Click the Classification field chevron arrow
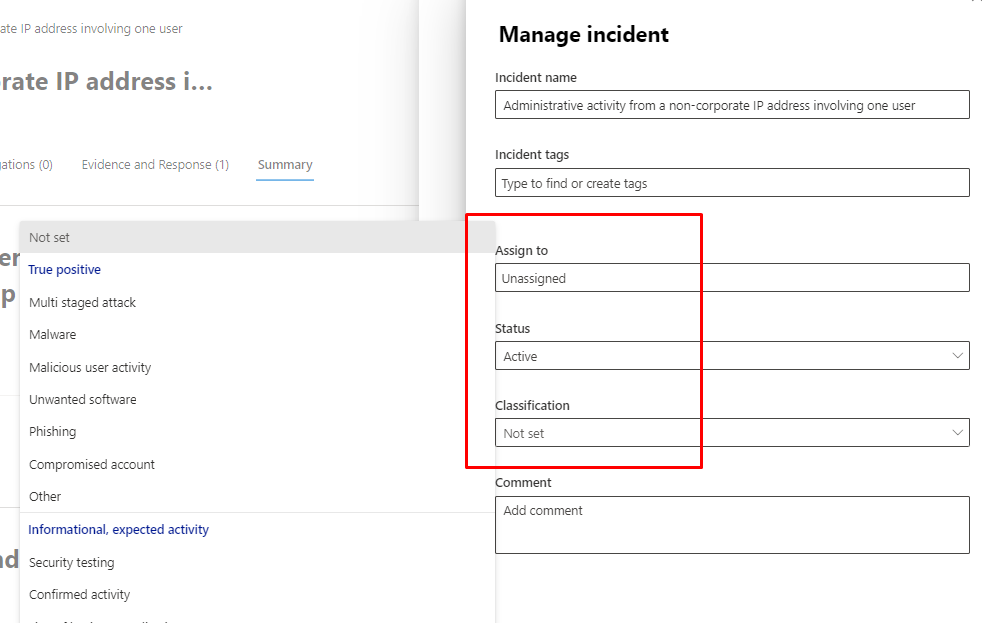 (x=957, y=433)
